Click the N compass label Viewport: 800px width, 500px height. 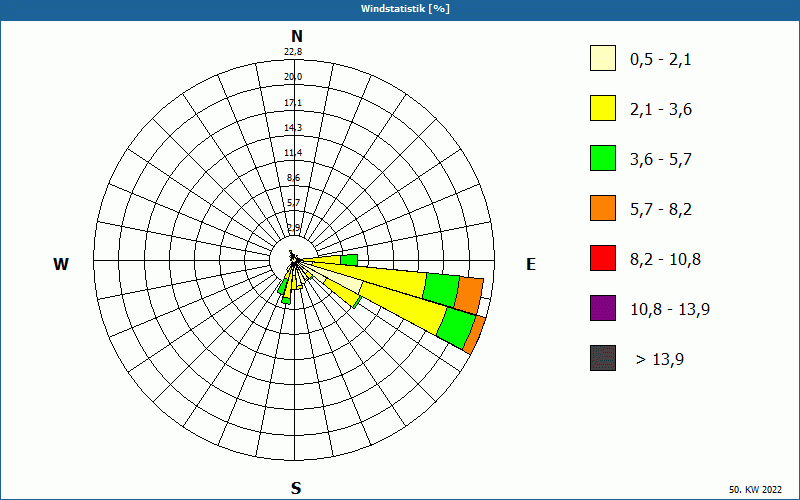click(296, 36)
